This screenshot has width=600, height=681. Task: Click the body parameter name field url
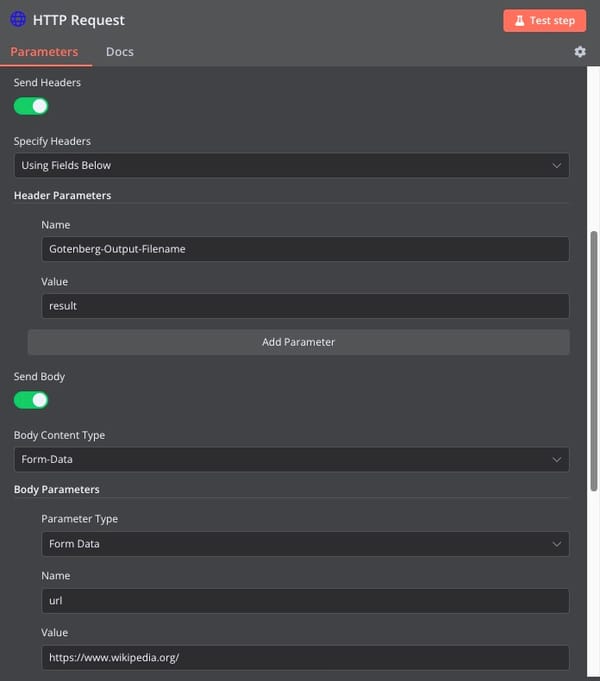pyautogui.click(x=305, y=601)
